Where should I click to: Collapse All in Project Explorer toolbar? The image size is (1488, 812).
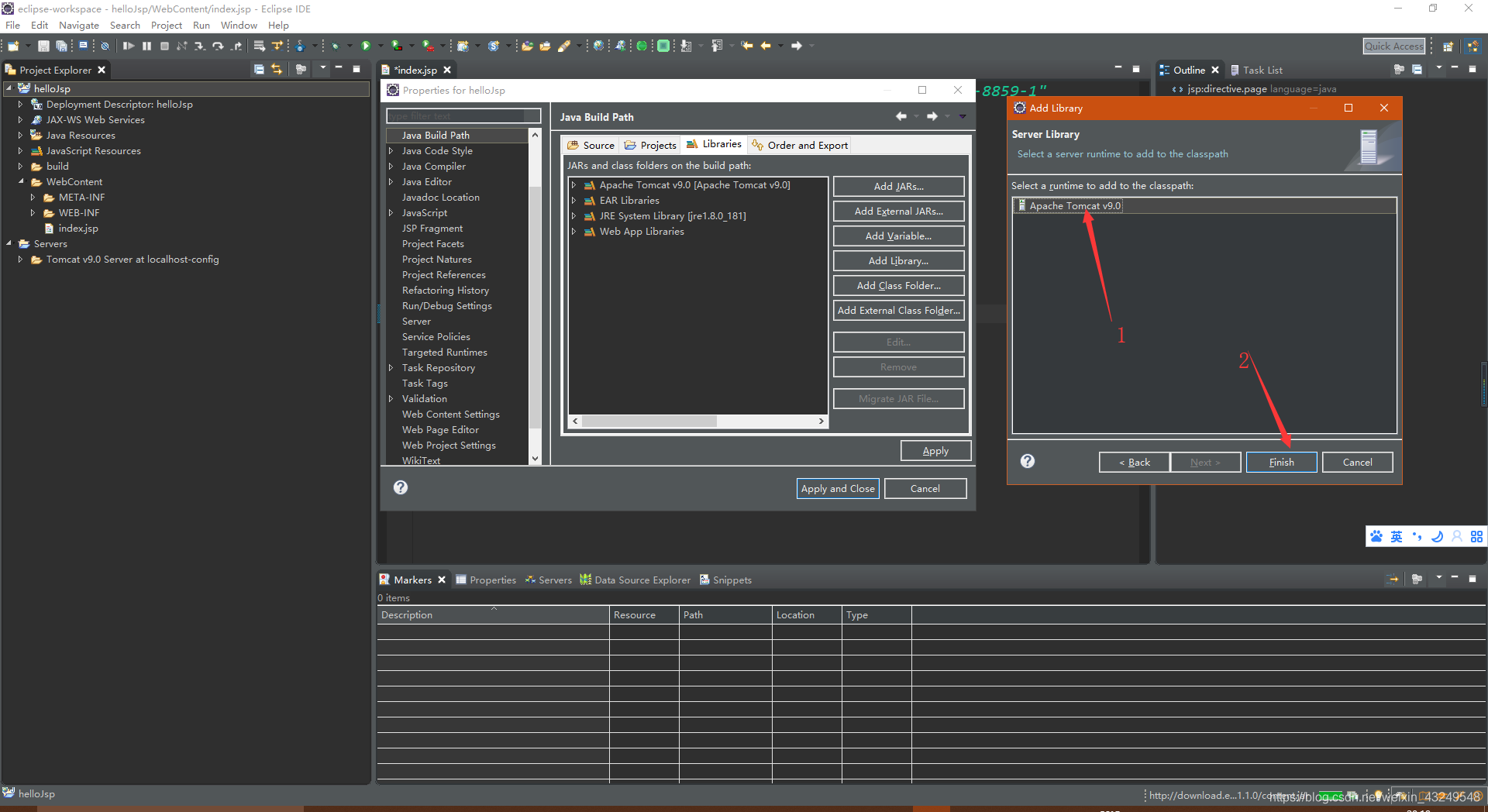(259, 70)
